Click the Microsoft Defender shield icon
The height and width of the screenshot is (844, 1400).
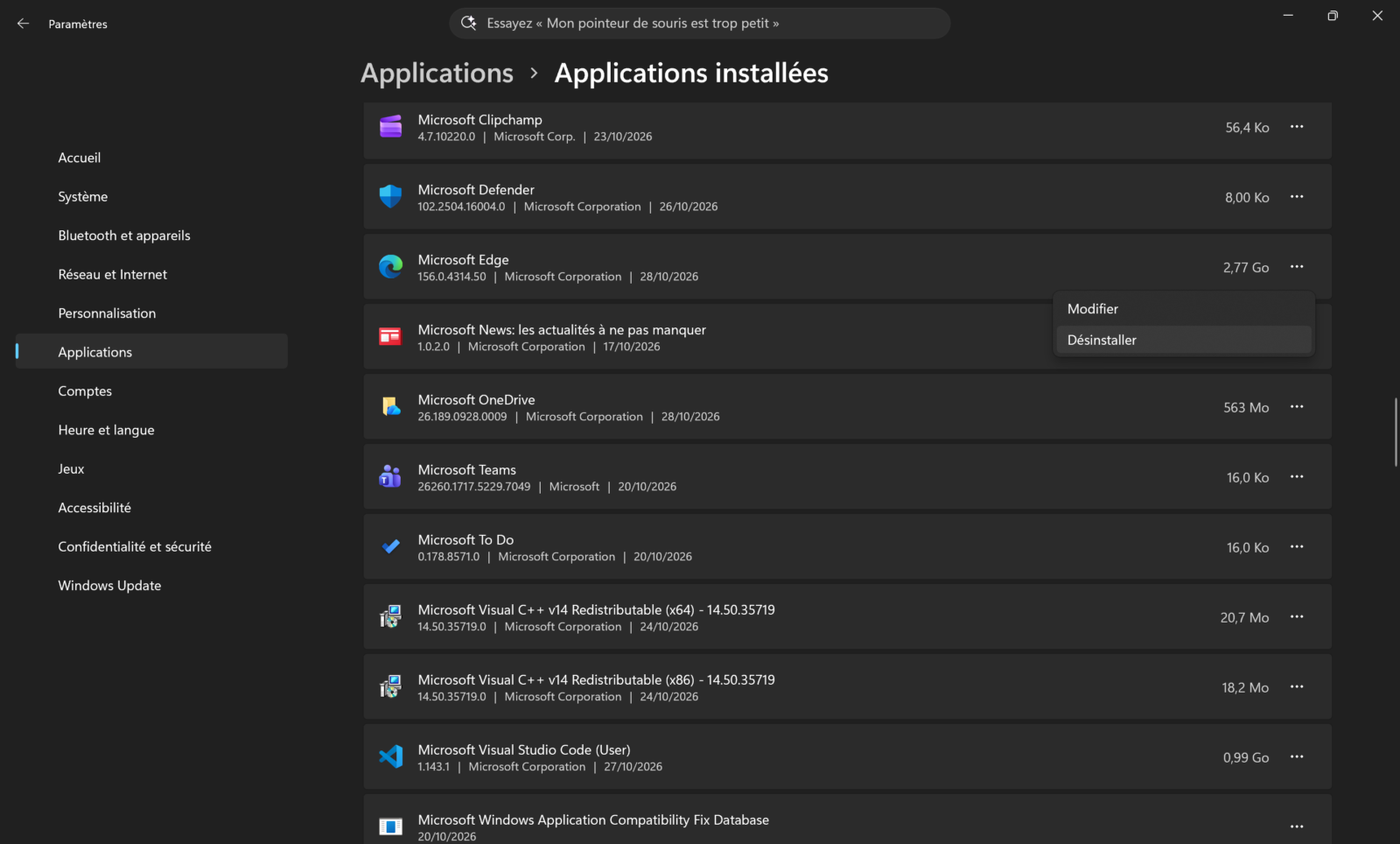pos(390,197)
